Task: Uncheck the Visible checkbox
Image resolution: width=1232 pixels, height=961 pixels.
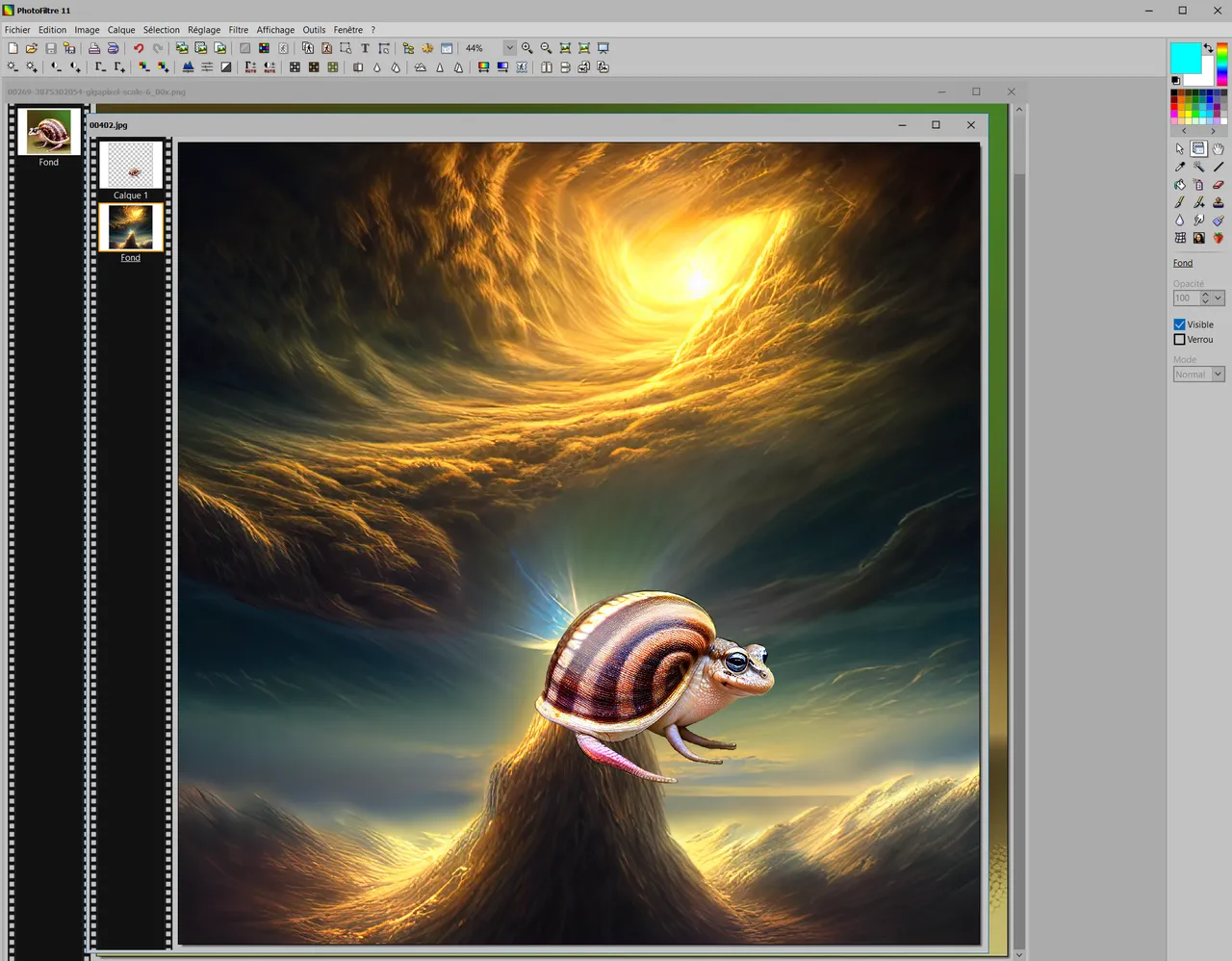Action: coord(1179,325)
